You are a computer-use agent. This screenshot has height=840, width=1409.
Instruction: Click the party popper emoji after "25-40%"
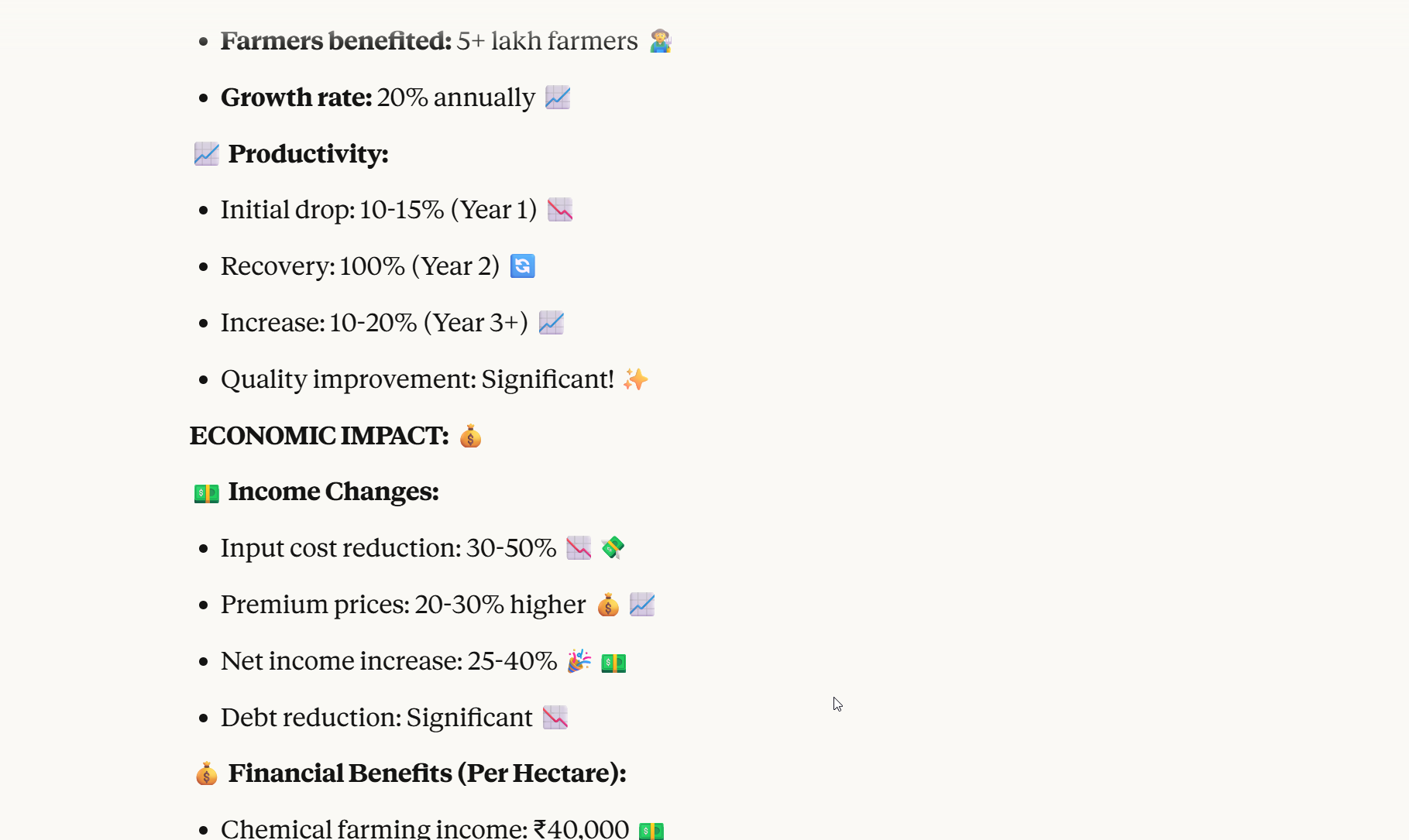(x=579, y=661)
